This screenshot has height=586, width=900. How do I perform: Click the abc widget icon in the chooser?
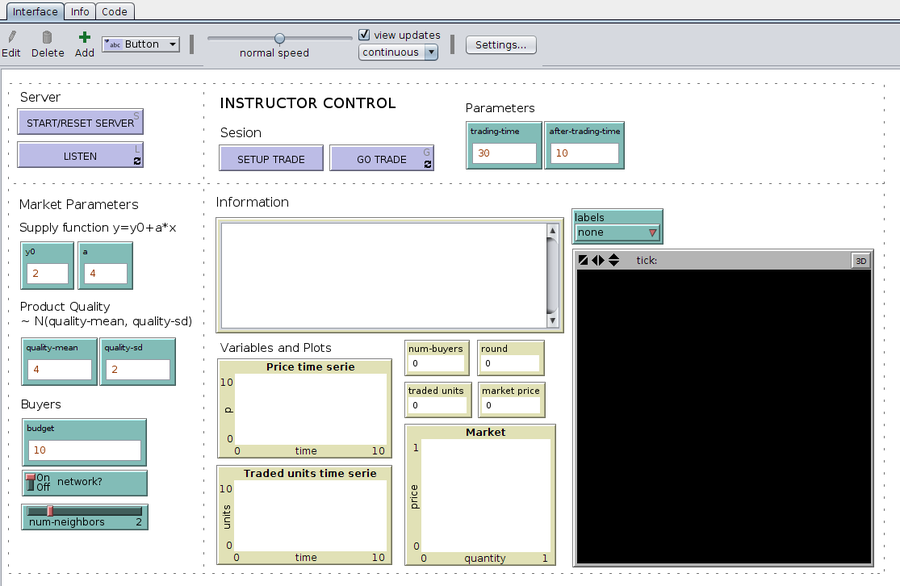click(113, 43)
